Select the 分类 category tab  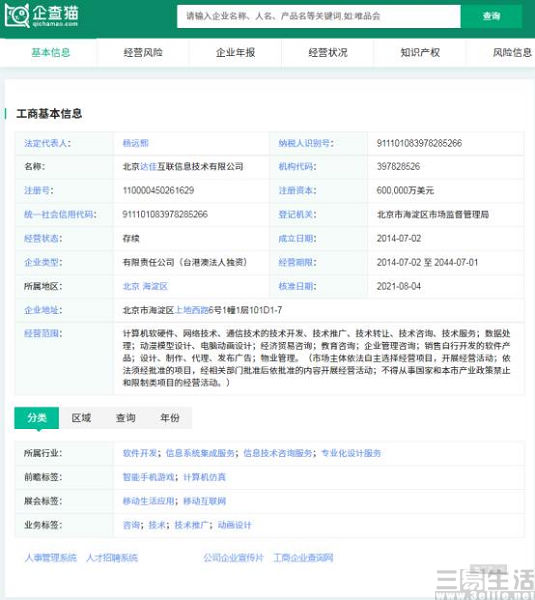(37, 418)
